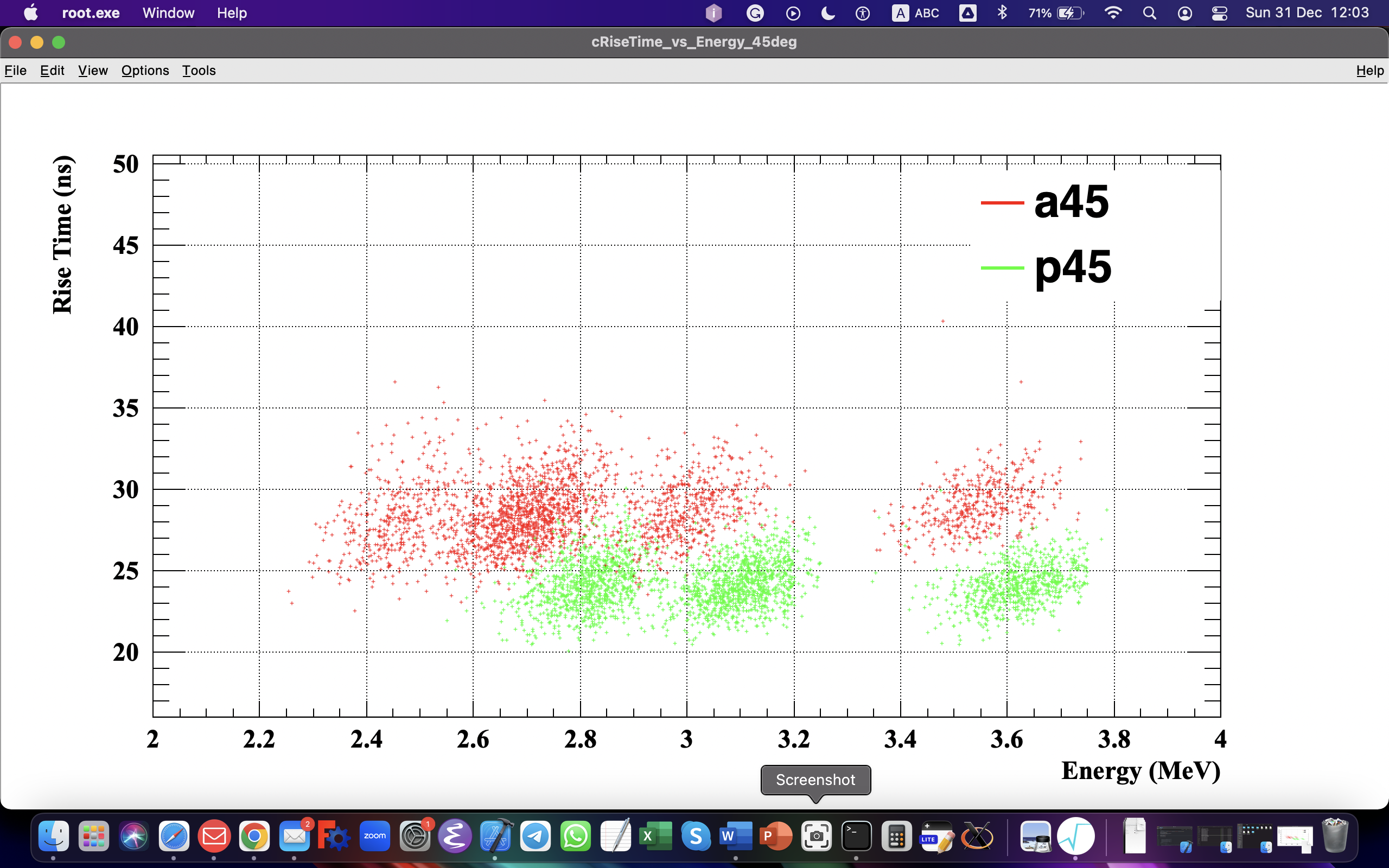Click the Bluetooth status icon
1389x868 pixels.
[1002, 12]
